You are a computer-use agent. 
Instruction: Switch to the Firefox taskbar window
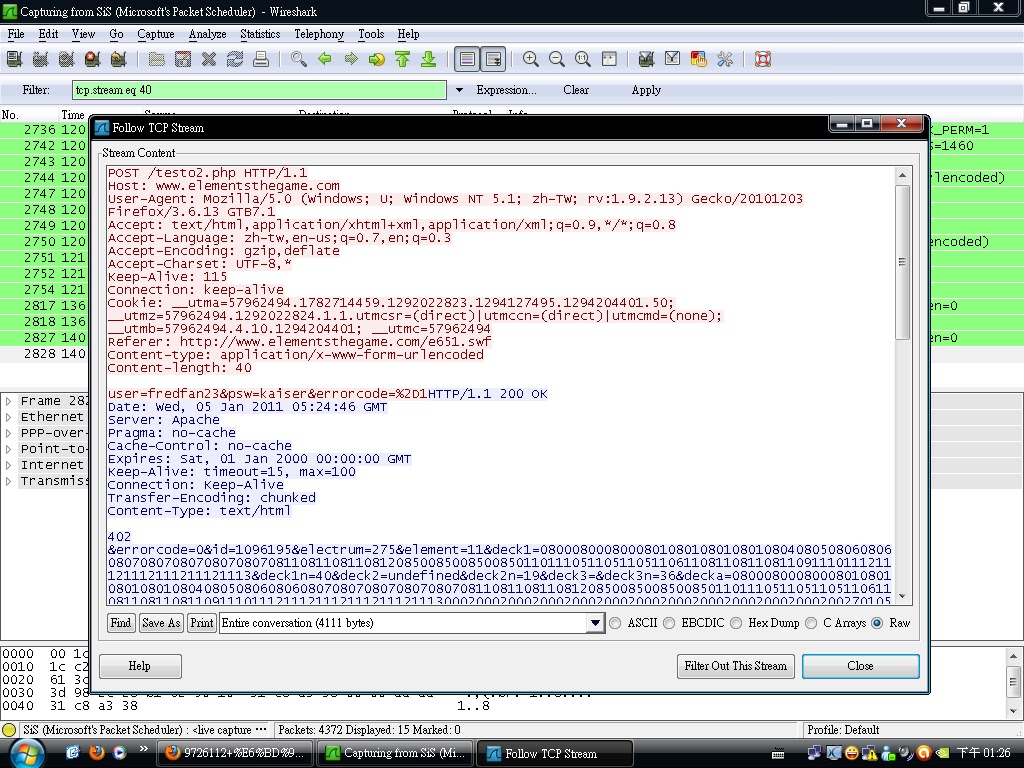(235, 753)
